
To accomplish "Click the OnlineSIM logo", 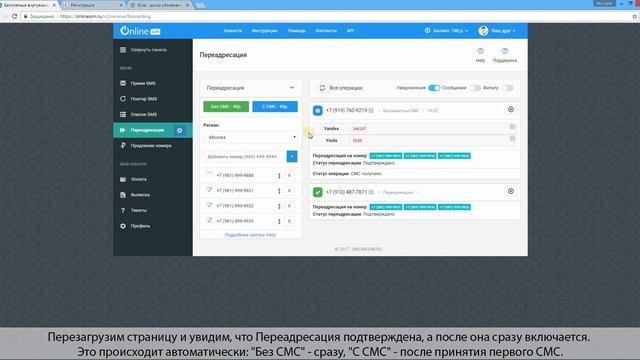I will pyautogui.click(x=140, y=31).
